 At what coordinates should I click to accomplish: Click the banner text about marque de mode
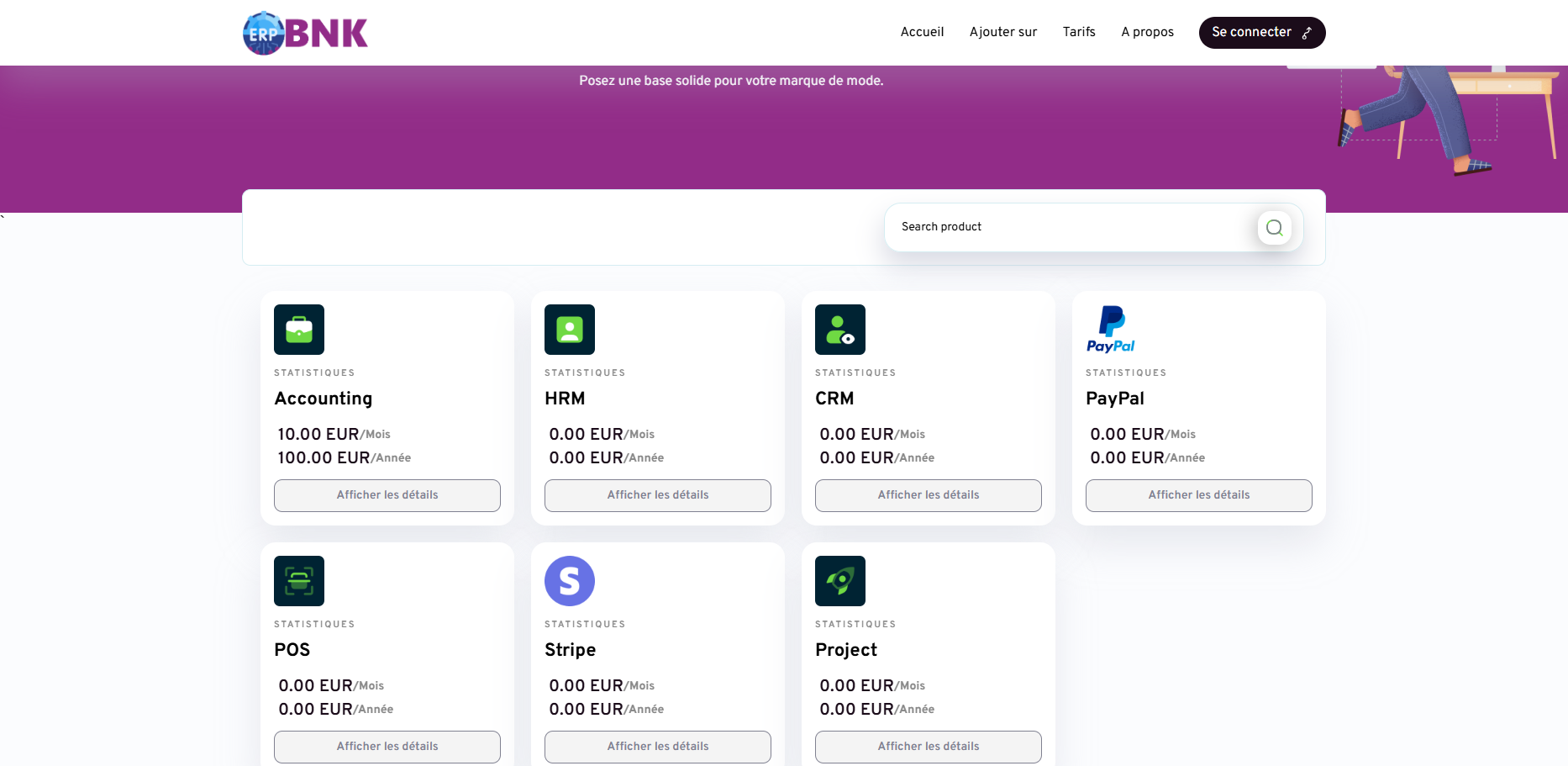[x=731, y=81]
